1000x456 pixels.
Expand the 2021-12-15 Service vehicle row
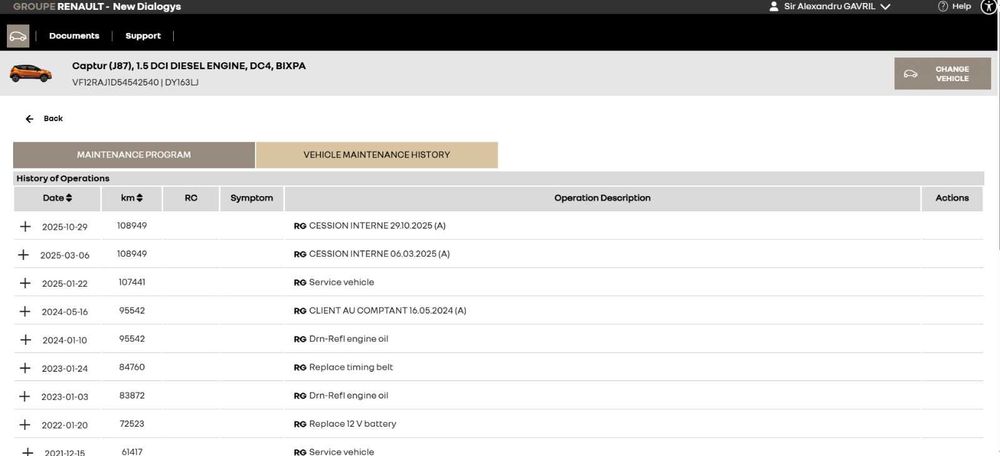tap(27, 452)
